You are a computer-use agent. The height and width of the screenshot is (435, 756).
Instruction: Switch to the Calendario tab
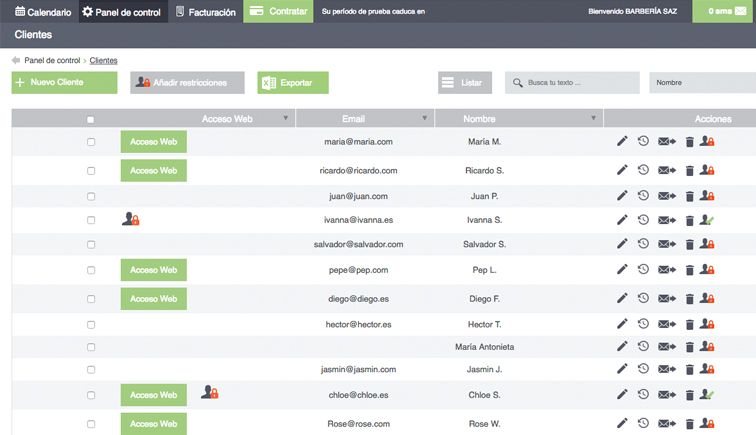(43, 12)
